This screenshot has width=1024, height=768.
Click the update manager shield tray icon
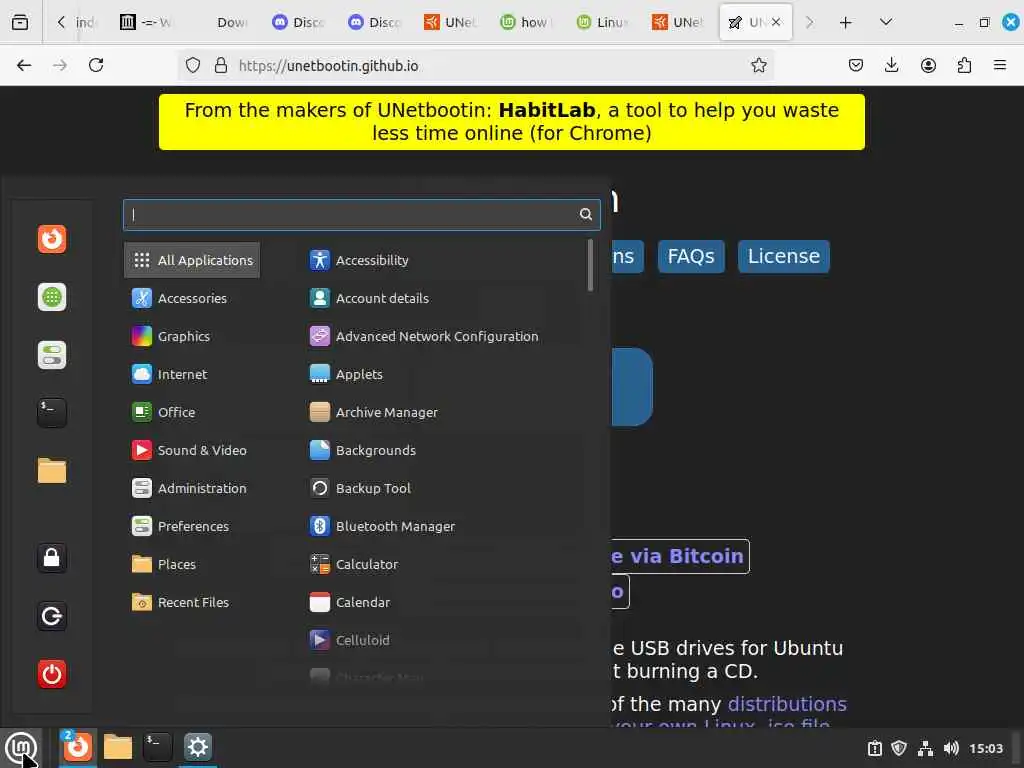tap(899, 748)
